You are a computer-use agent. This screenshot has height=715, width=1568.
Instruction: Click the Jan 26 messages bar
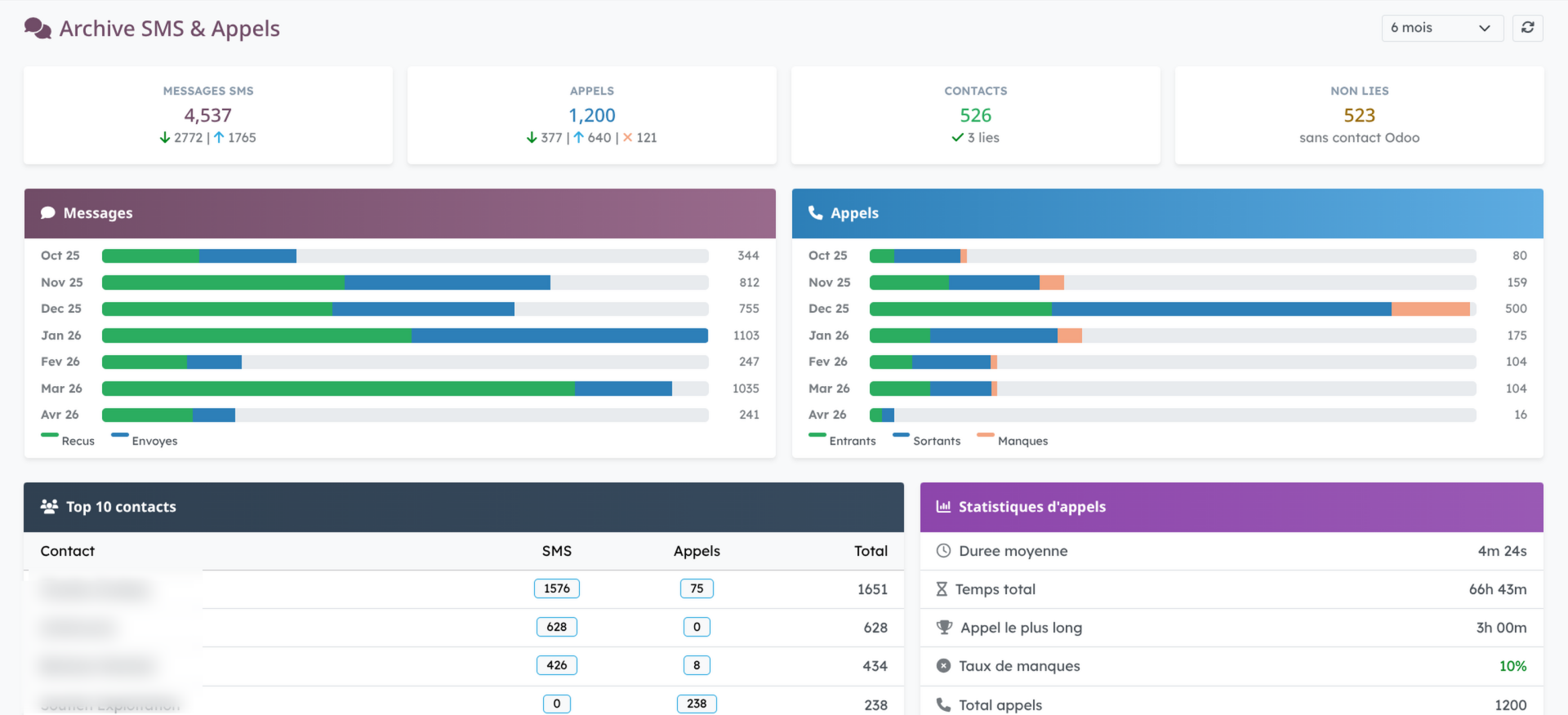tap(404, 335)
